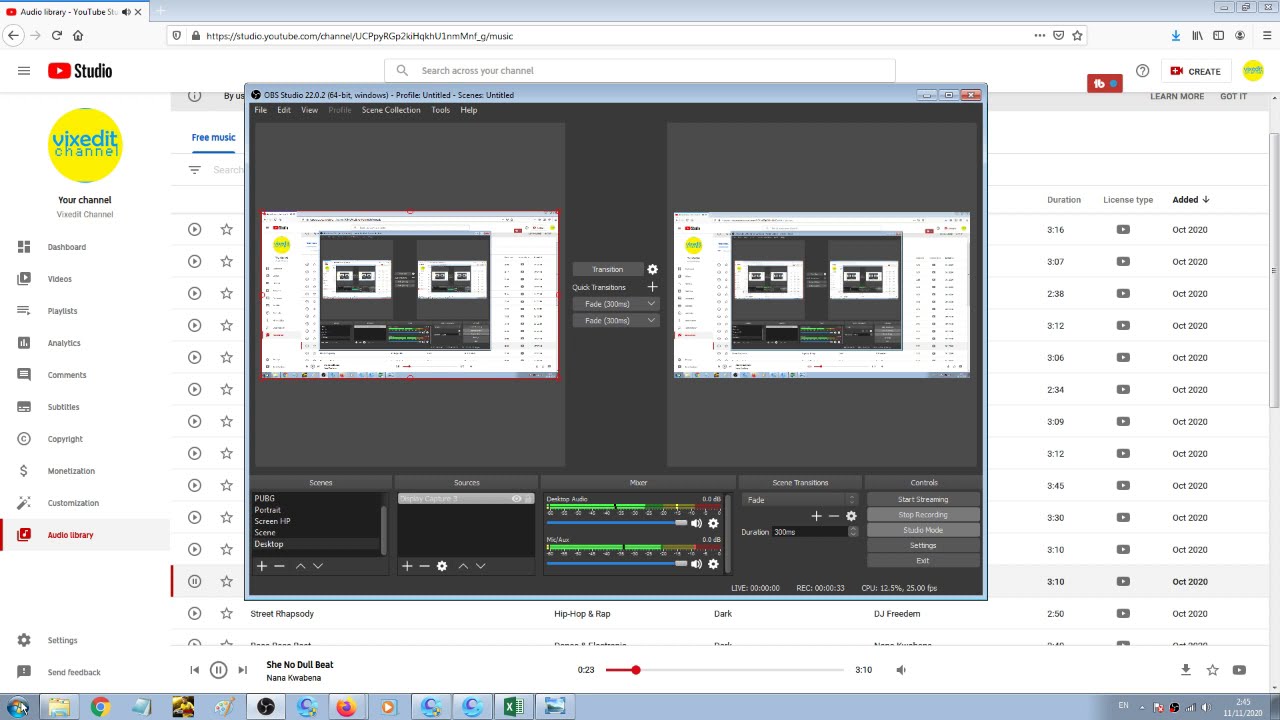This screenshot has height=720, width=1280.
Task: Mute Desktop Audio speaker in Mixer
Action: [x=696, y=523]
